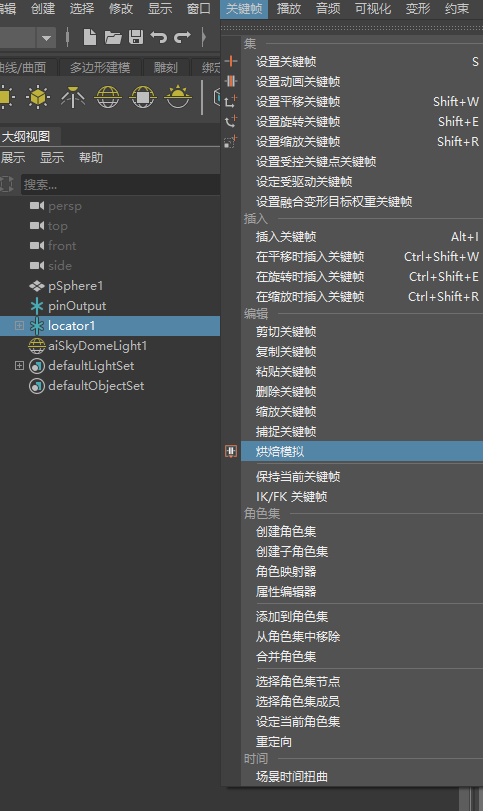The image size is (483, 811).
Task: Click the open scene folder icon
Action: 113,37
